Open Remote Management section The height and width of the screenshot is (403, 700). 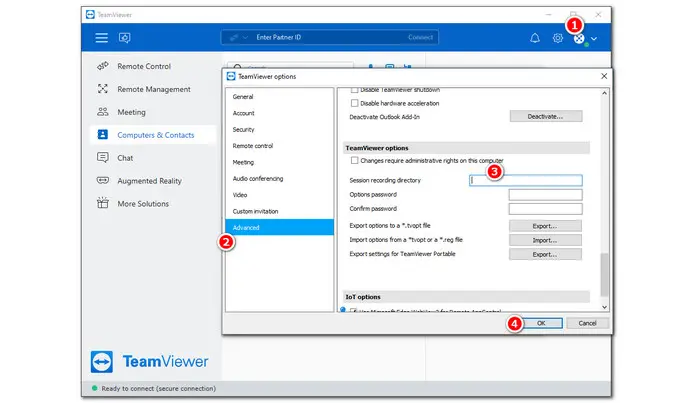pyautogui.click(x=154, y=89)
